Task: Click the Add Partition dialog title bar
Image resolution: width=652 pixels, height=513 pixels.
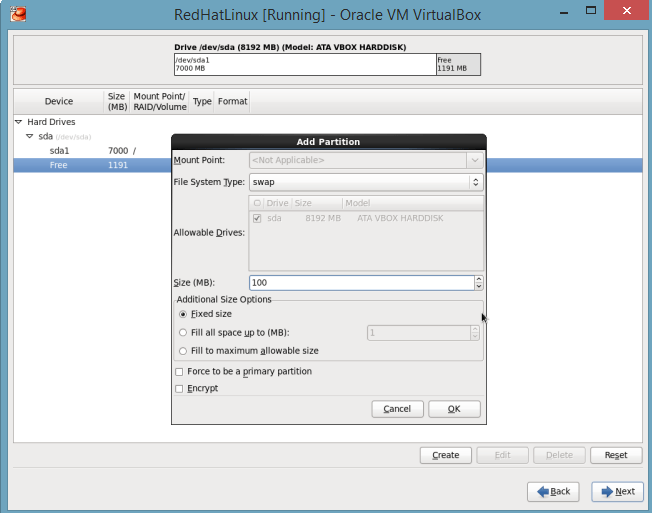Action: click(x=328, y=142)
